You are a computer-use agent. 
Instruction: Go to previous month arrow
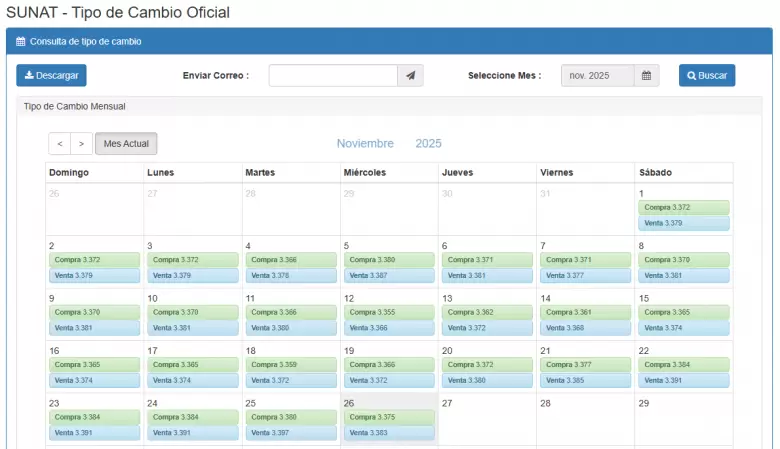pos(60,144)
